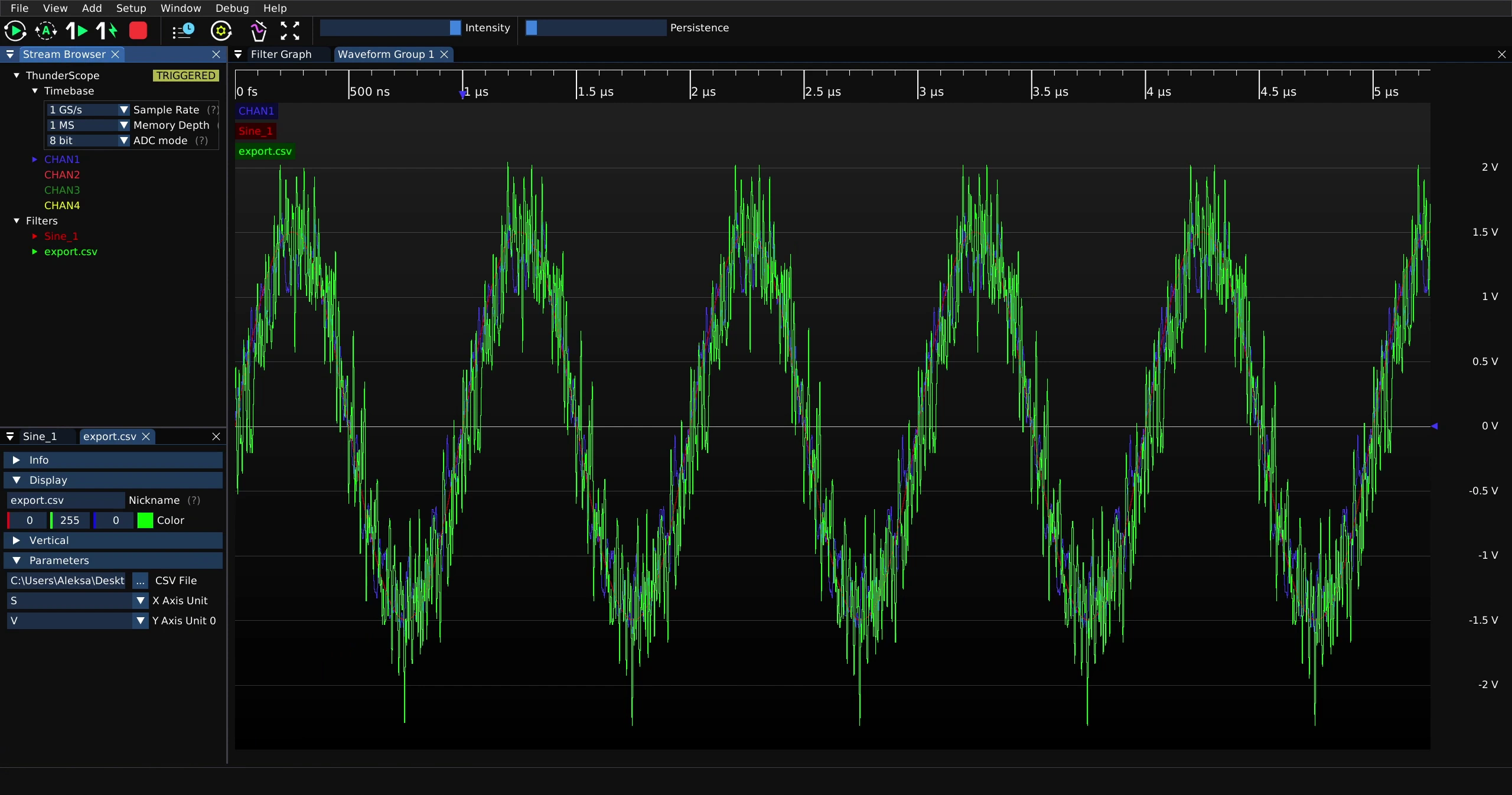Screen dimensions: 1512x795
Task: Open the X Axis Unit dropdown
Action: click(77, 601)
